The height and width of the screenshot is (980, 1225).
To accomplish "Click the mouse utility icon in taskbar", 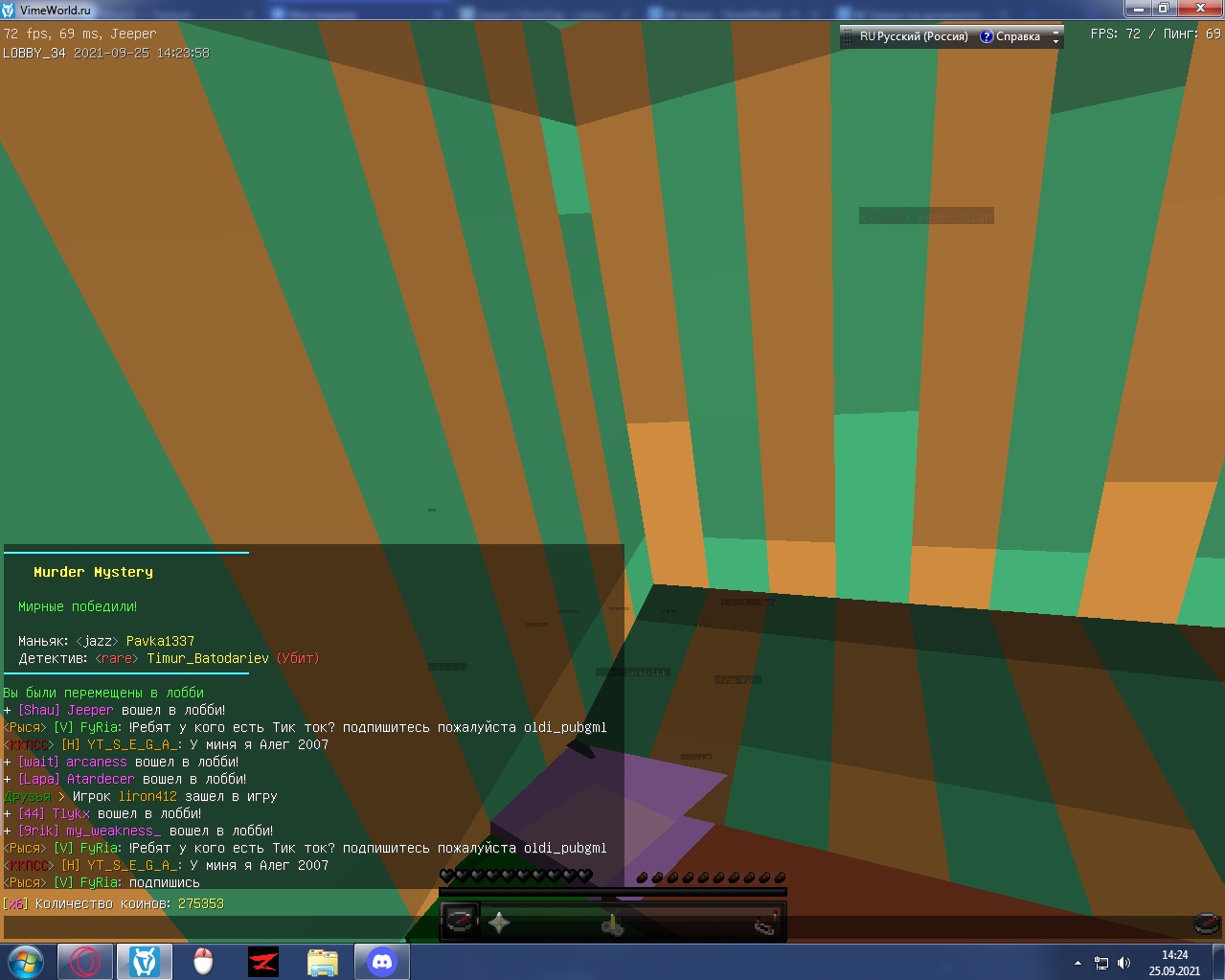I will [203, 962].
